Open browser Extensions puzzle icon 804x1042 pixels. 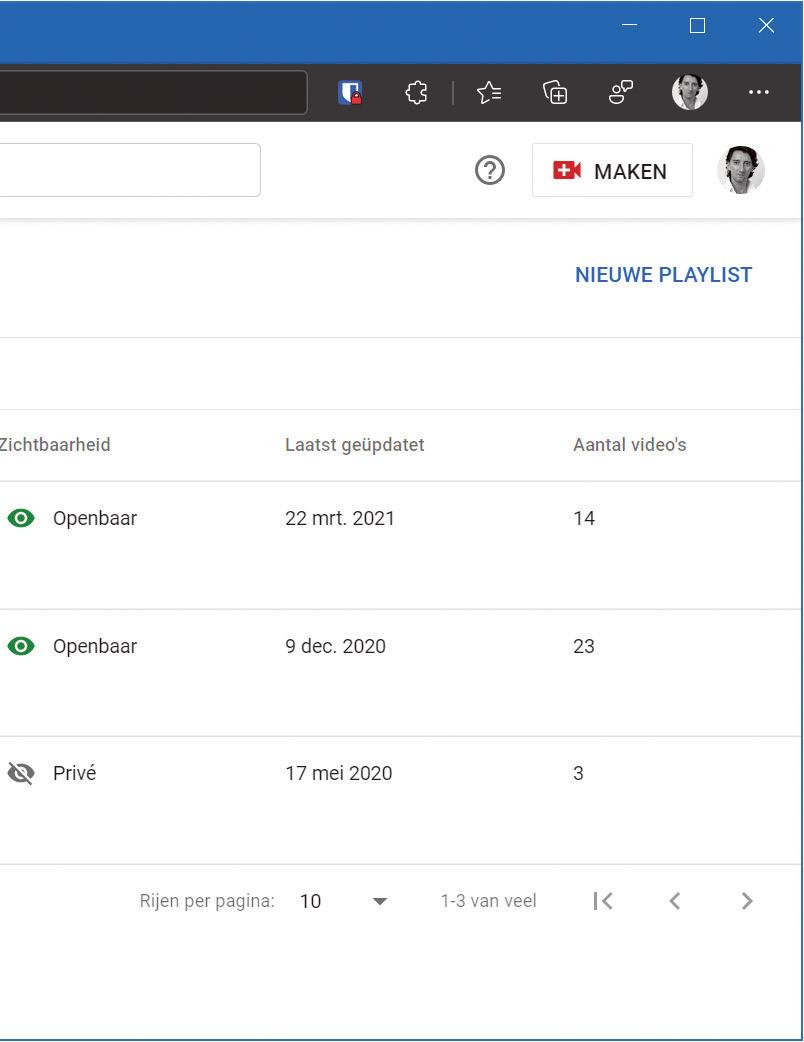point(417,92)
